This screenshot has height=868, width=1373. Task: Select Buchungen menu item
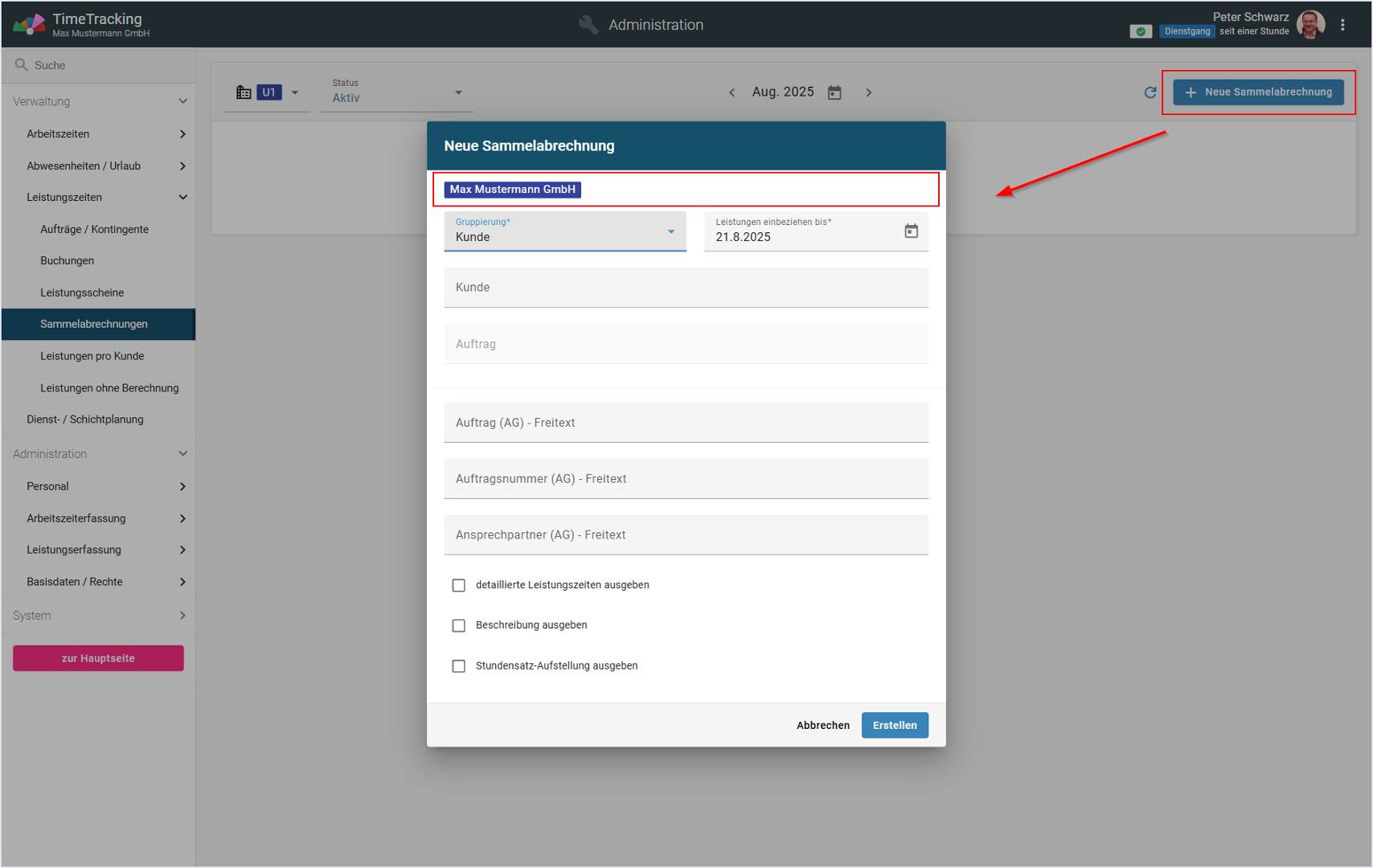pyautogui.click(x=68, y=261)
